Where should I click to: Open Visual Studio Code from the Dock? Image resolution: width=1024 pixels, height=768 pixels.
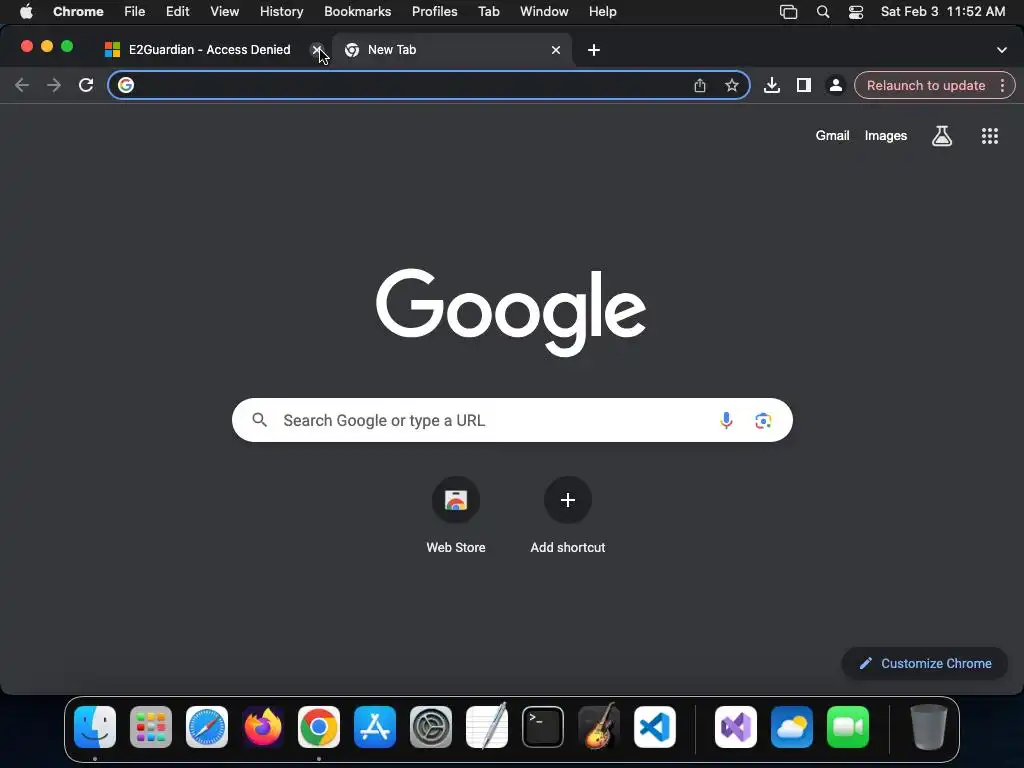coord(654,727)
